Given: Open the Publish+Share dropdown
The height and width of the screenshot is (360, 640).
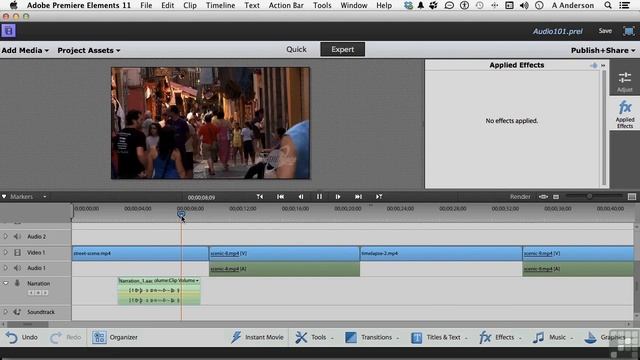Looking at the screenshot, I should point(603,51).
